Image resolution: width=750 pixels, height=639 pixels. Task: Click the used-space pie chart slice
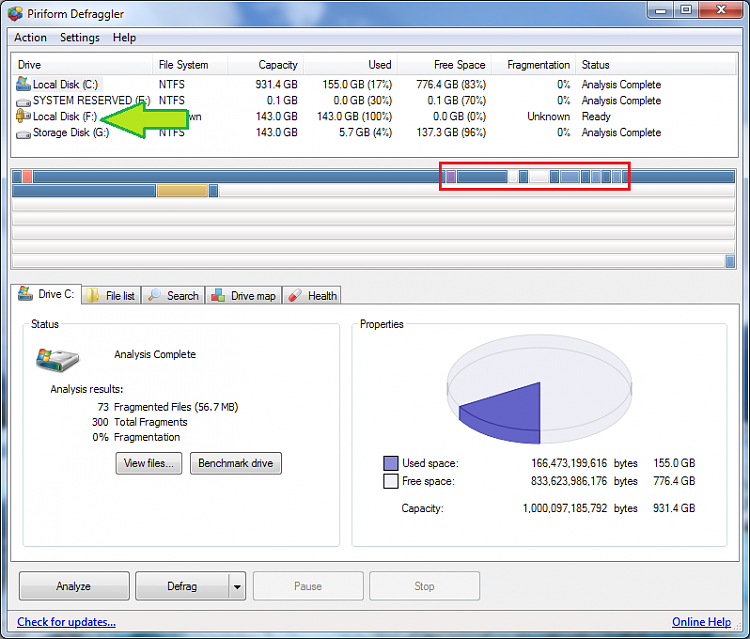[x=507, y=414]
